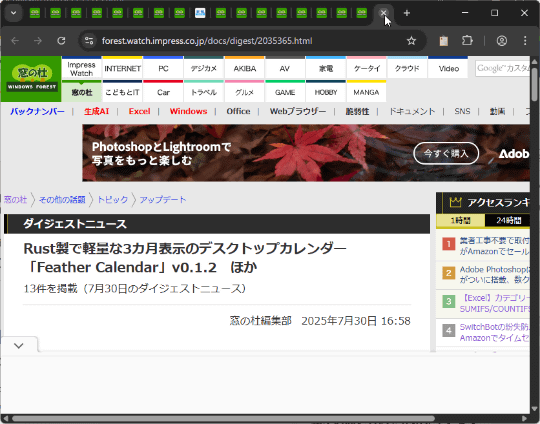Click the clipboard extension icon
This screenshot has width=540, height=424.
coord(444,41)
